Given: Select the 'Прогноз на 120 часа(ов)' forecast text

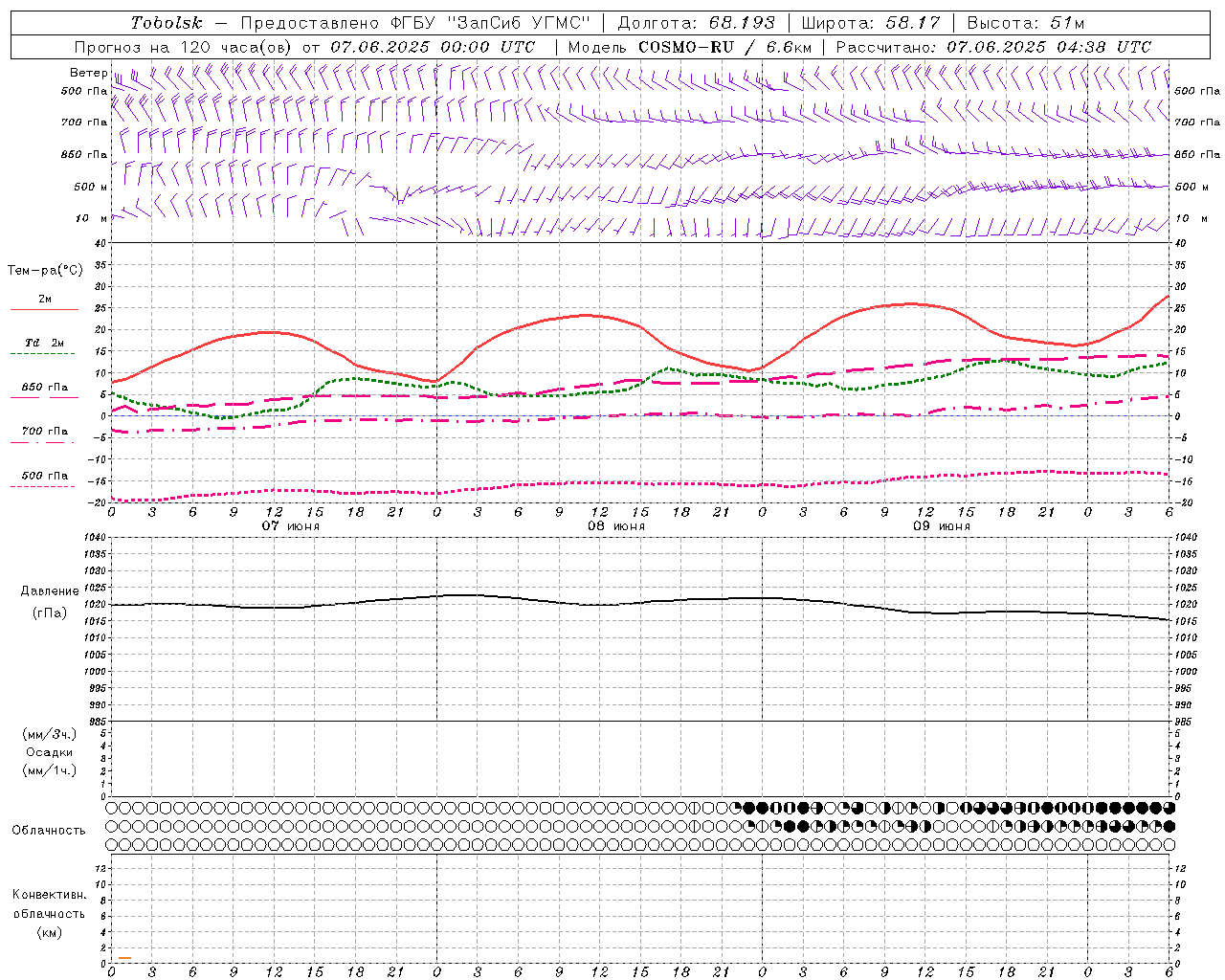Looking at the screenshot, I should [x=184, y=47].
